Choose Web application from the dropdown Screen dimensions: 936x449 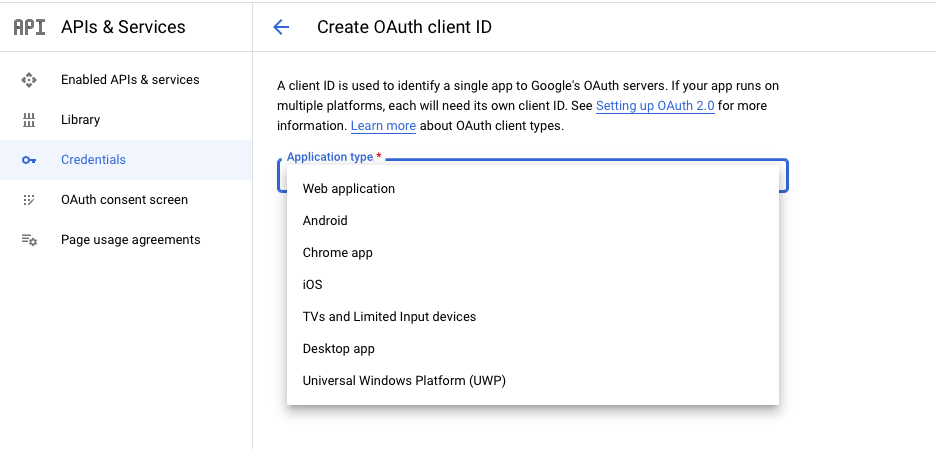click(x=533, y=189)
